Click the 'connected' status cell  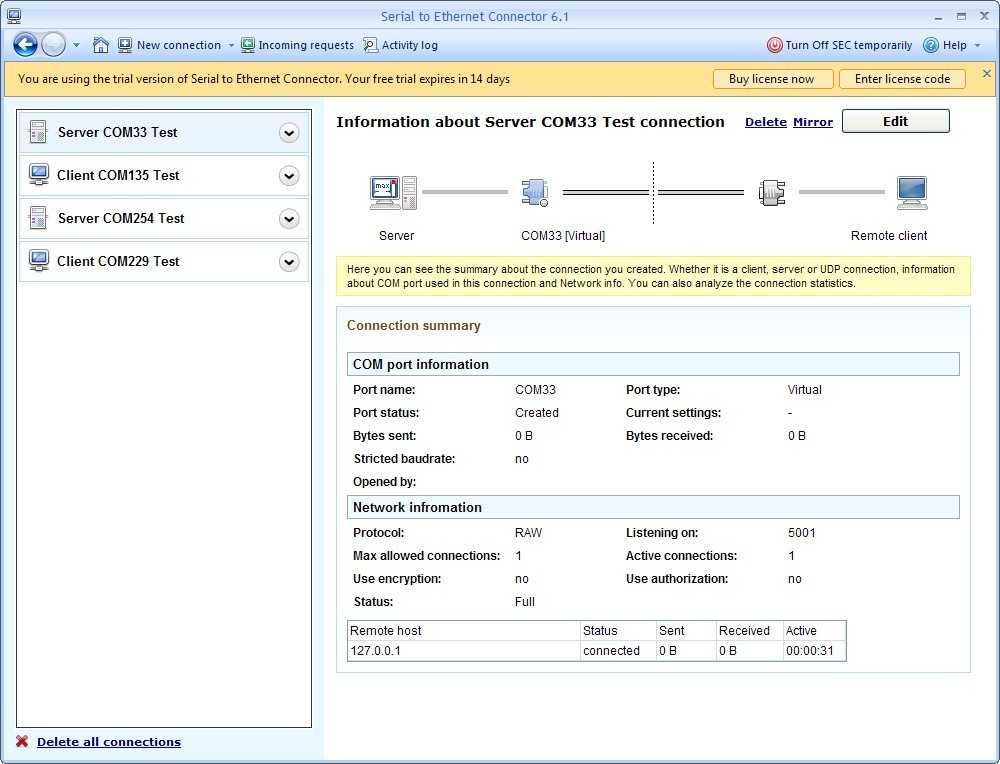tap(618, 650)
